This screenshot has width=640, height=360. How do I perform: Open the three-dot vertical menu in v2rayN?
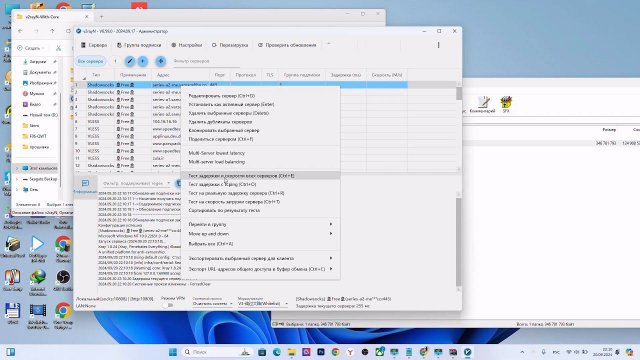point(438,45)
